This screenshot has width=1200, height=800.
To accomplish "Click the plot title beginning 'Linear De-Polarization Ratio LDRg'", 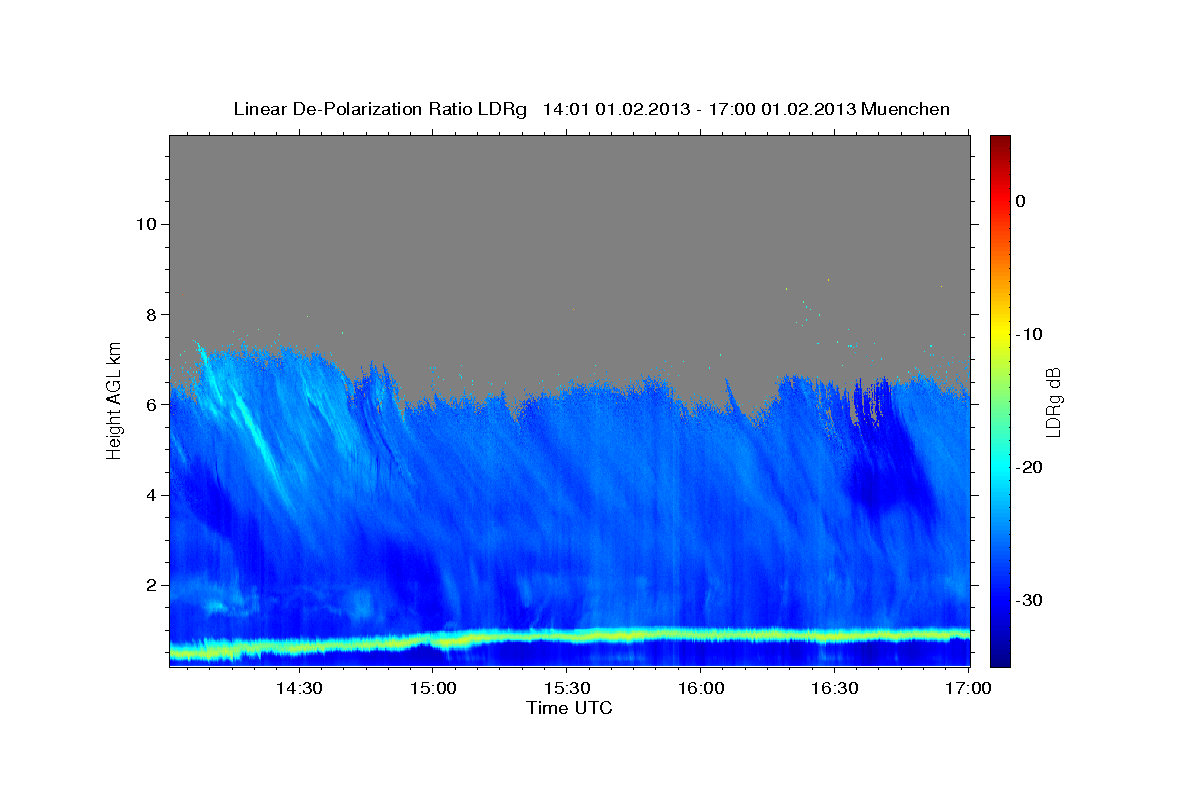I will [591, 109].
